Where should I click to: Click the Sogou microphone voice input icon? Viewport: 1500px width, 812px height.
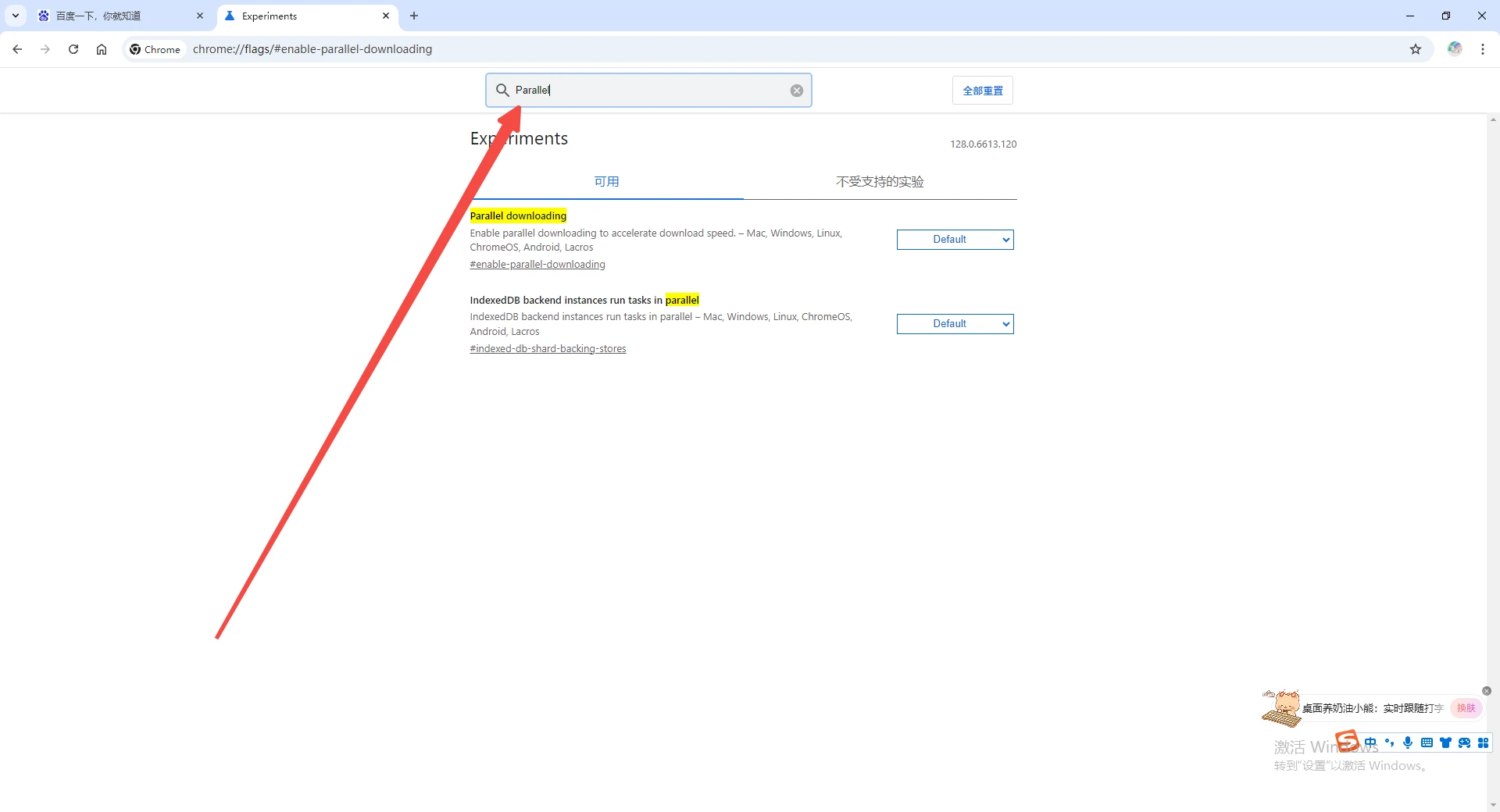[1408, 743]
